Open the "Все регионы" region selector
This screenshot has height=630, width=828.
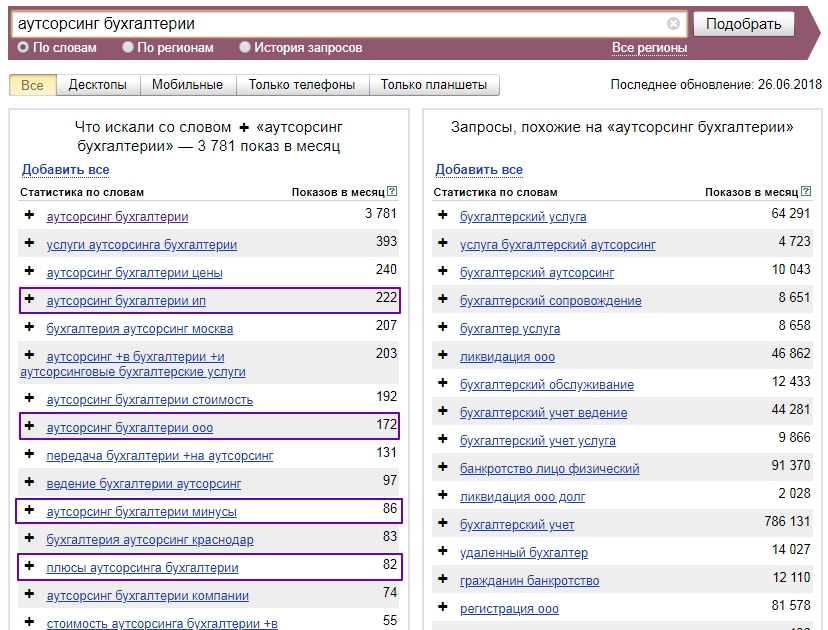649,48
